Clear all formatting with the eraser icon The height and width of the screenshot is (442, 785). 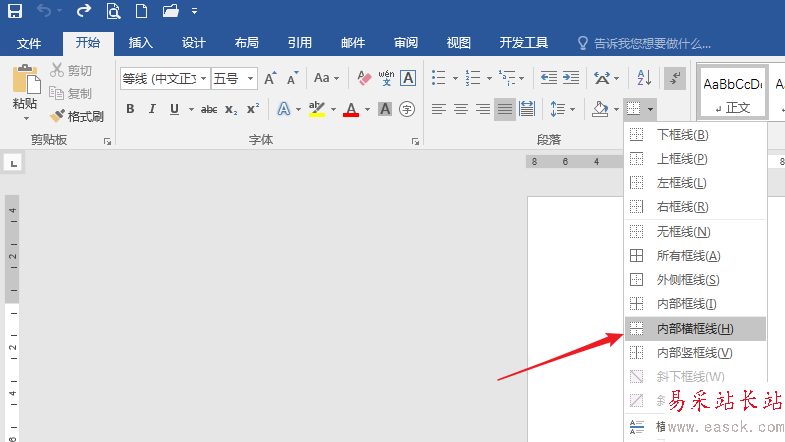tap(364, 79)
